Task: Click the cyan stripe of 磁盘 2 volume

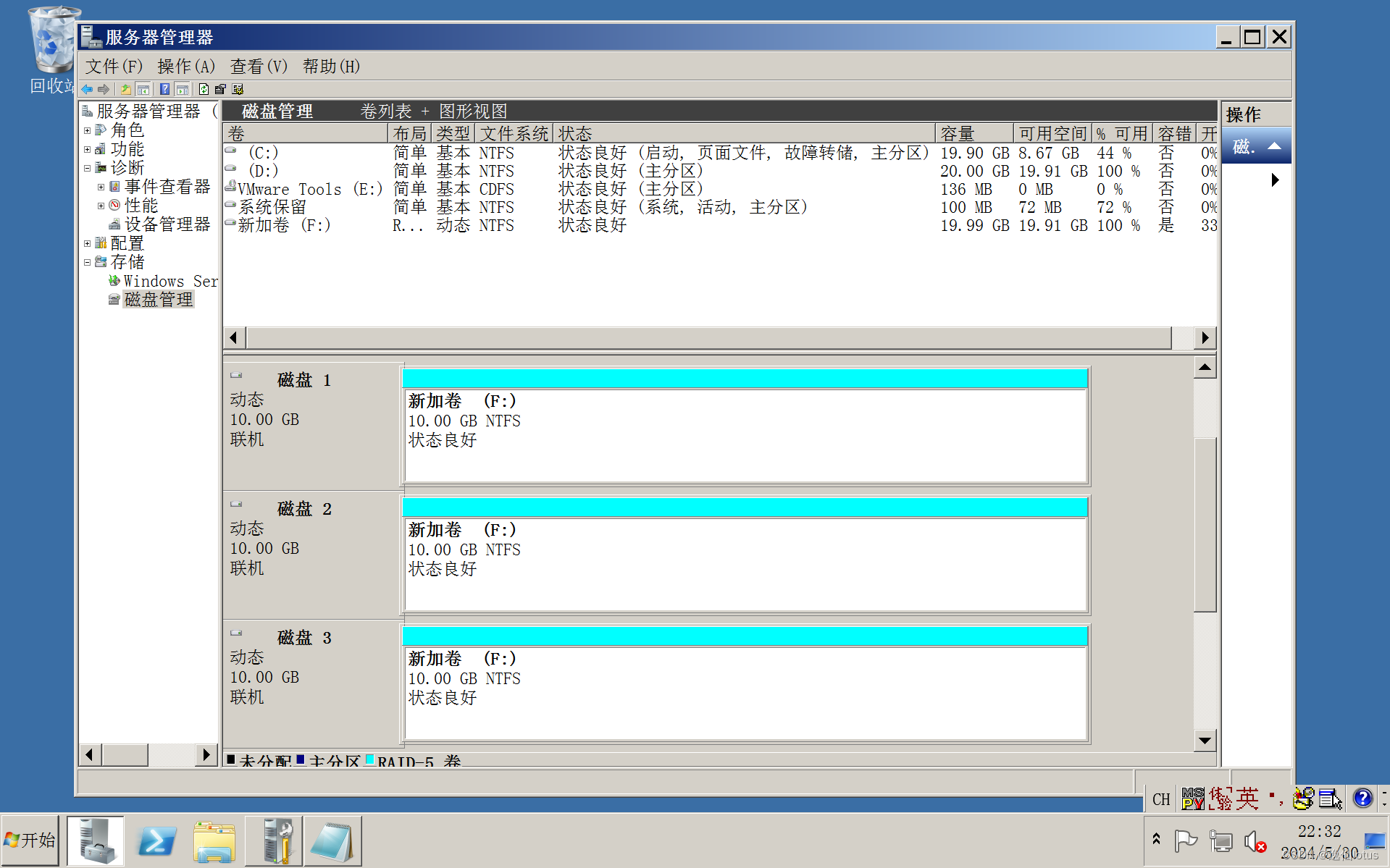Action: 745,507
